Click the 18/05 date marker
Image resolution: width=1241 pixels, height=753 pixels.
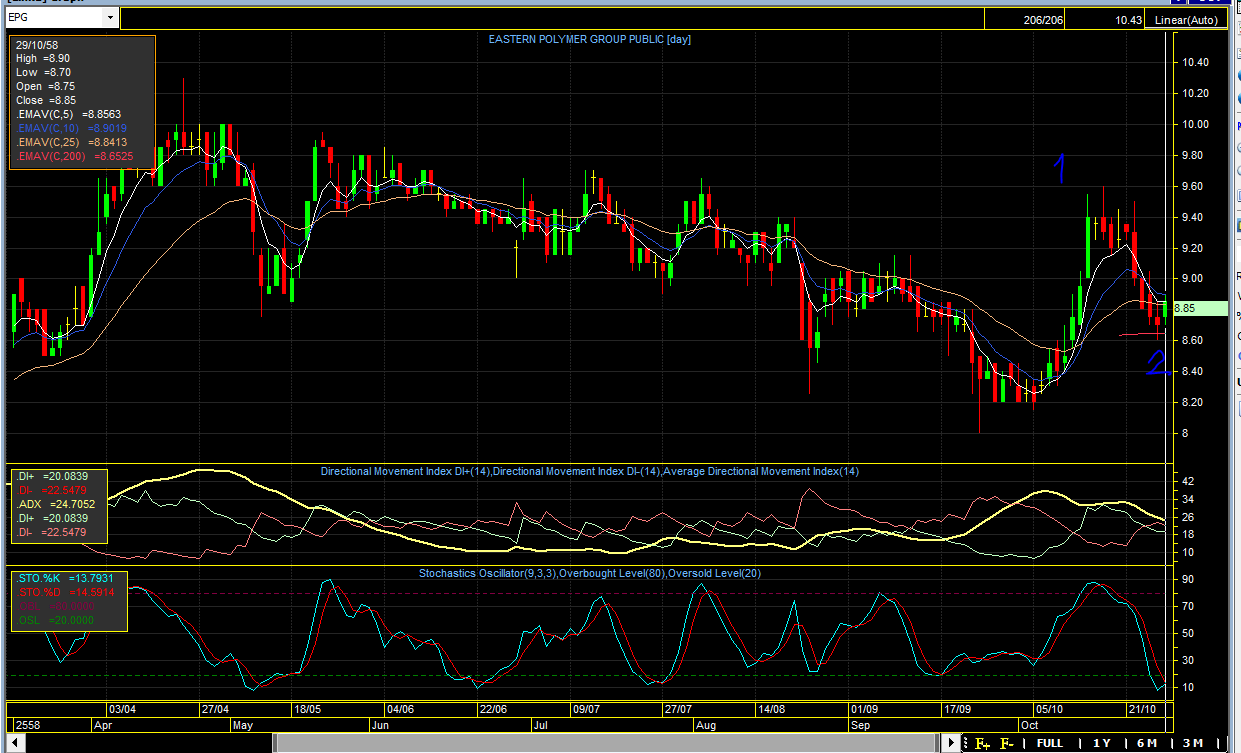coord(307,709)
